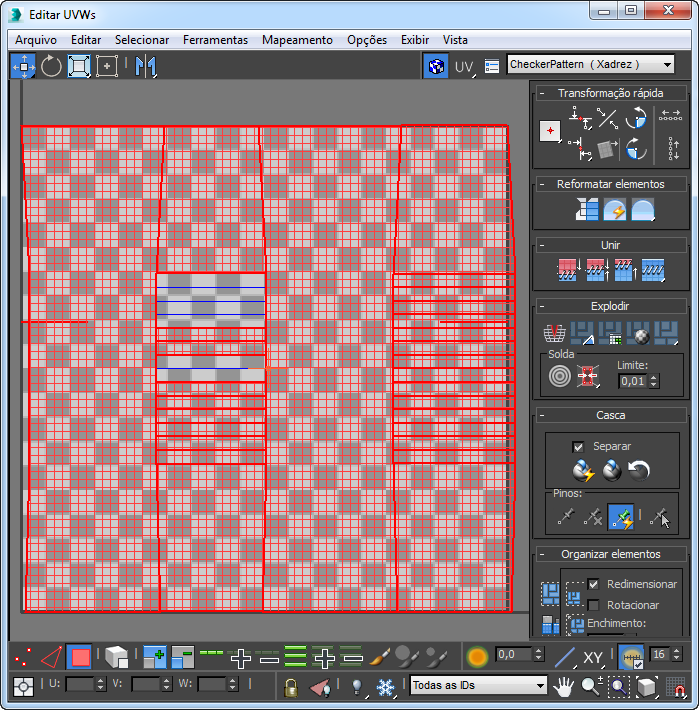The image size is (699, 710).
Task: Click Straighten selection icon in Reformatar elementos
Action: (587, 209)
